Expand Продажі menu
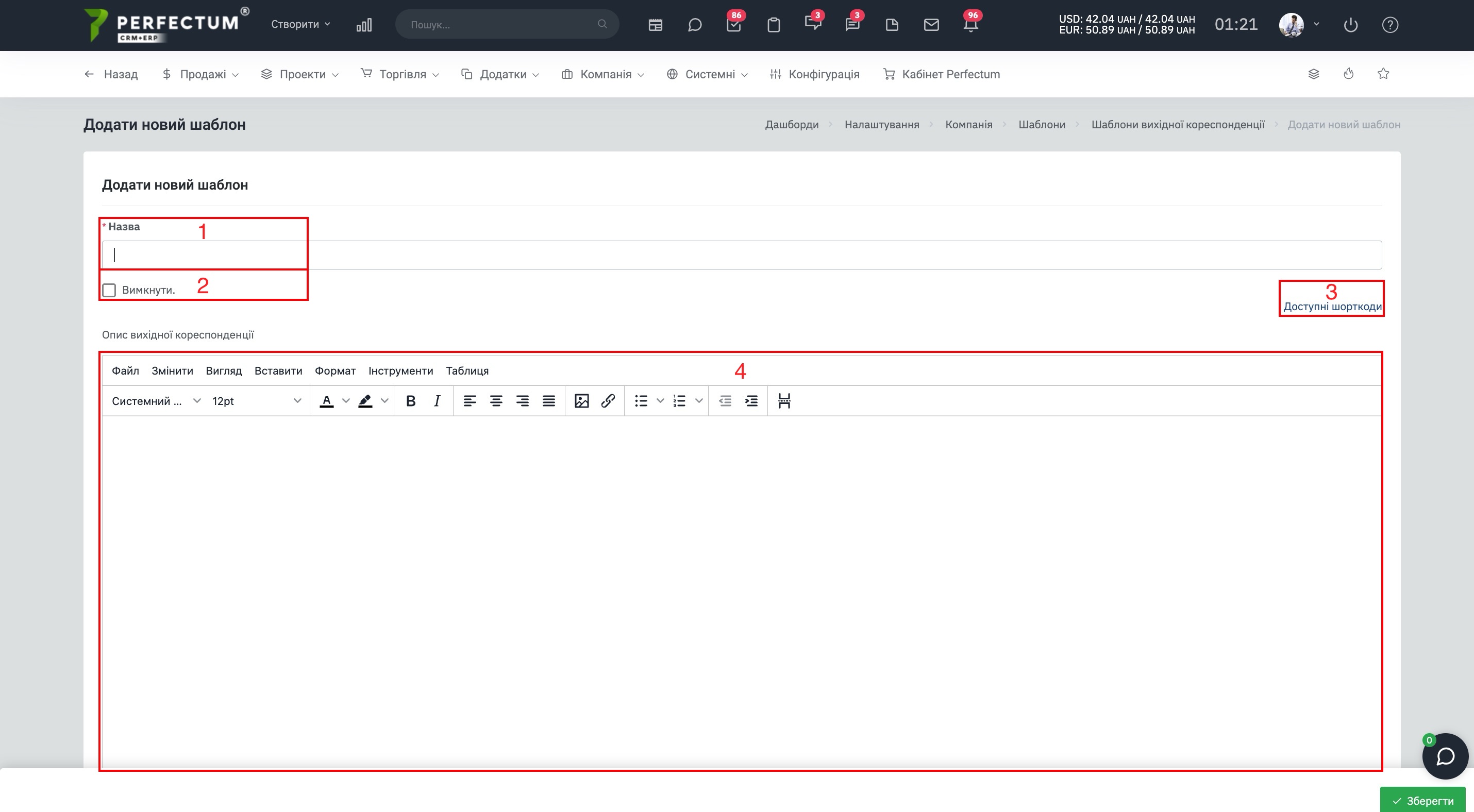The width and height of the screenshot is (1474, 812). [x=201, y=74]
